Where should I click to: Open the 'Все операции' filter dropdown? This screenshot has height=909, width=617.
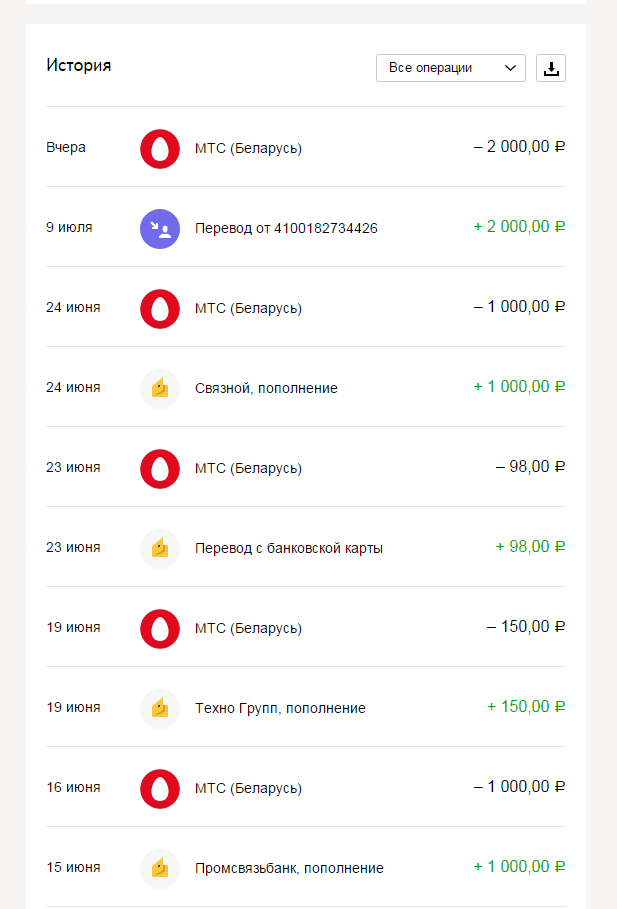tap(450, 68)
